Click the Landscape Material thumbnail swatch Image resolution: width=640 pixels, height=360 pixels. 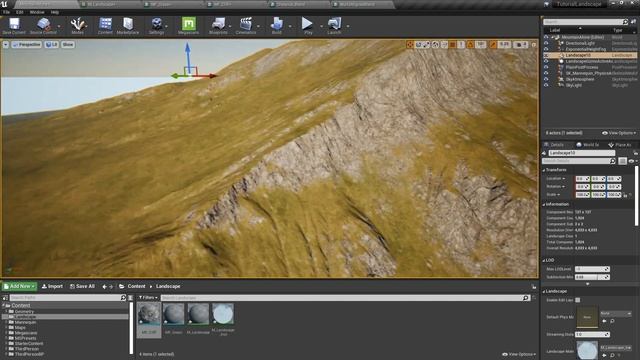point(587,351)
